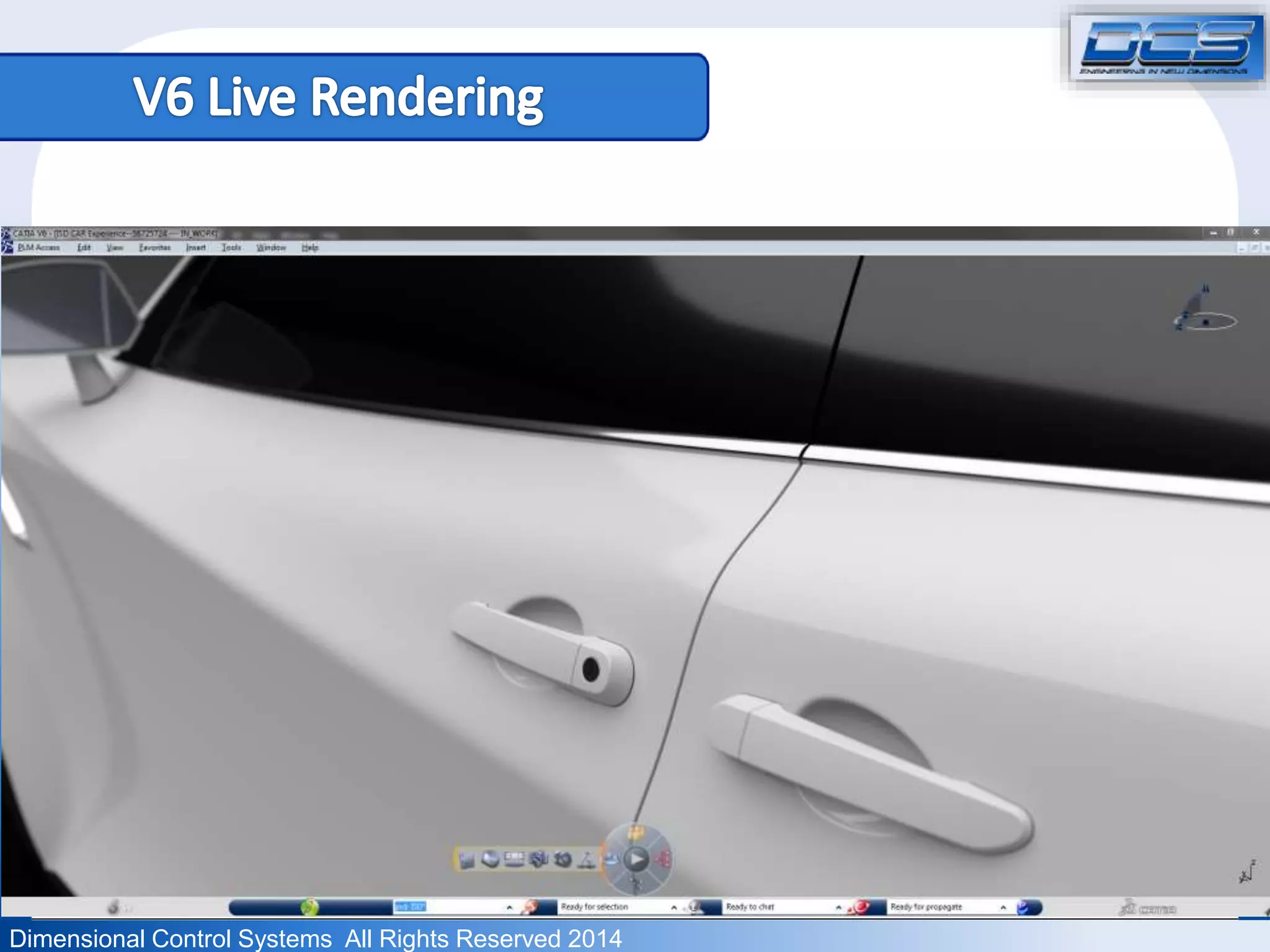
Task: Open the PLM Access menu
Action: (x=38, y=247)
